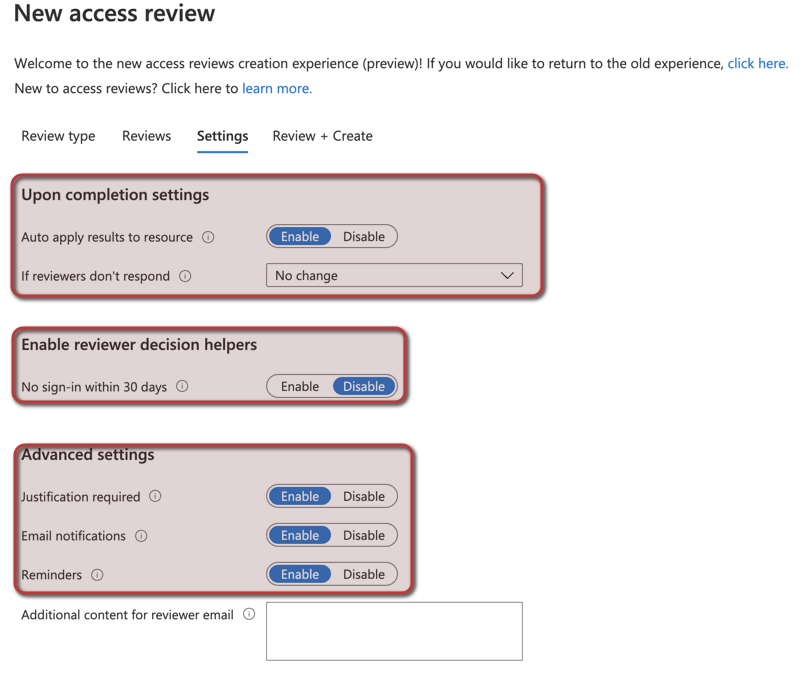
Task: Click info icon next to Auto apply results
Action: pos(208,237)
